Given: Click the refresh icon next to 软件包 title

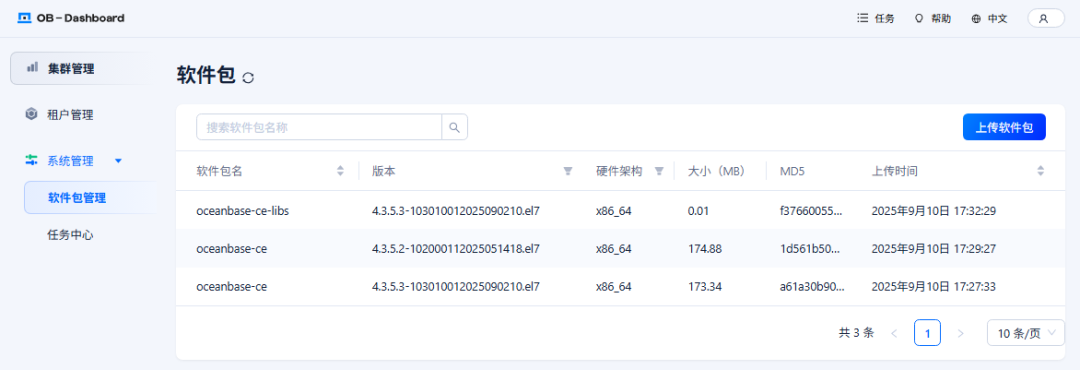Looking at the screenshot, I should pos(249,78).
